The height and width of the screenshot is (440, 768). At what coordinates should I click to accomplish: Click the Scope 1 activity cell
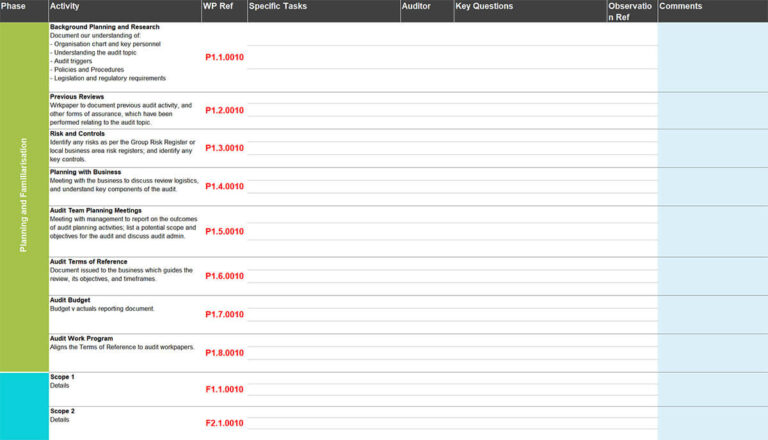[x=125, y=389]
